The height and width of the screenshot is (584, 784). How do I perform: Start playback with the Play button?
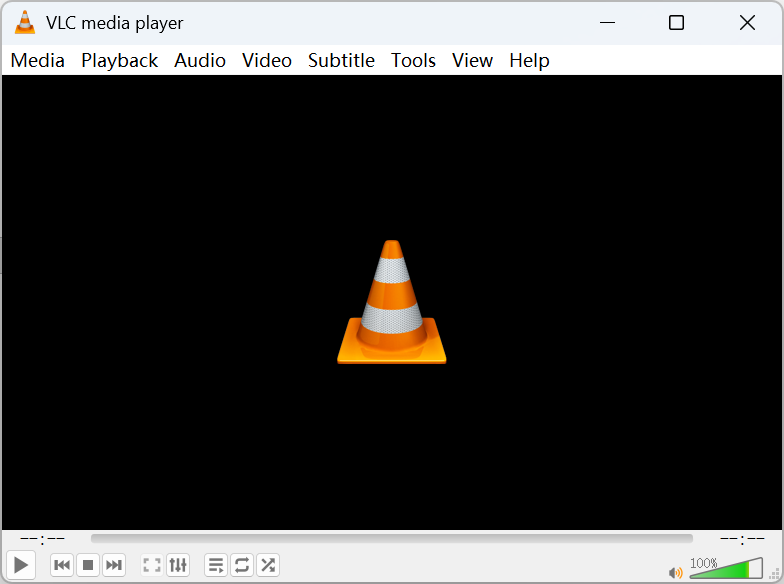[x=20, y=566]
